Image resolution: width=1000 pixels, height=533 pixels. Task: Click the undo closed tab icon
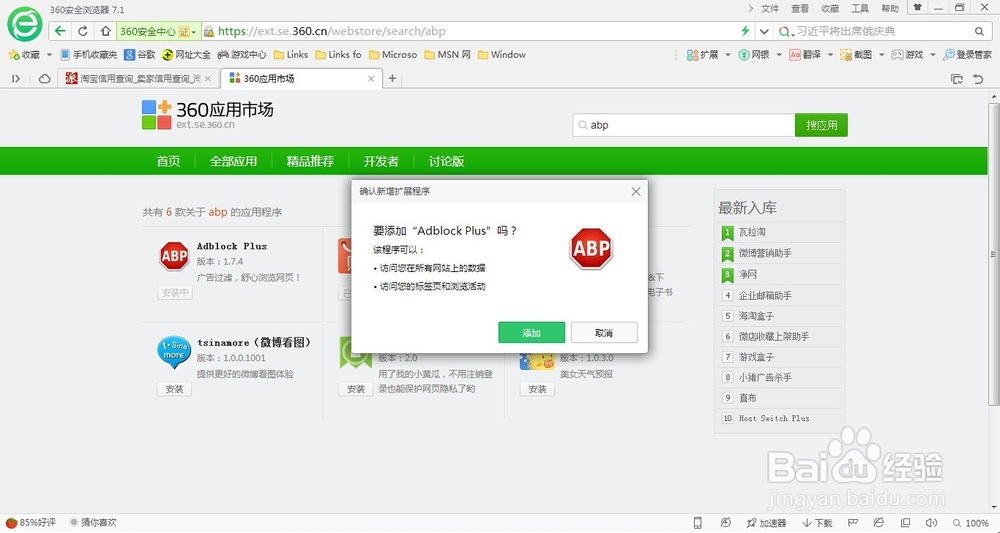pyautogui.click(x=978, y=78)
